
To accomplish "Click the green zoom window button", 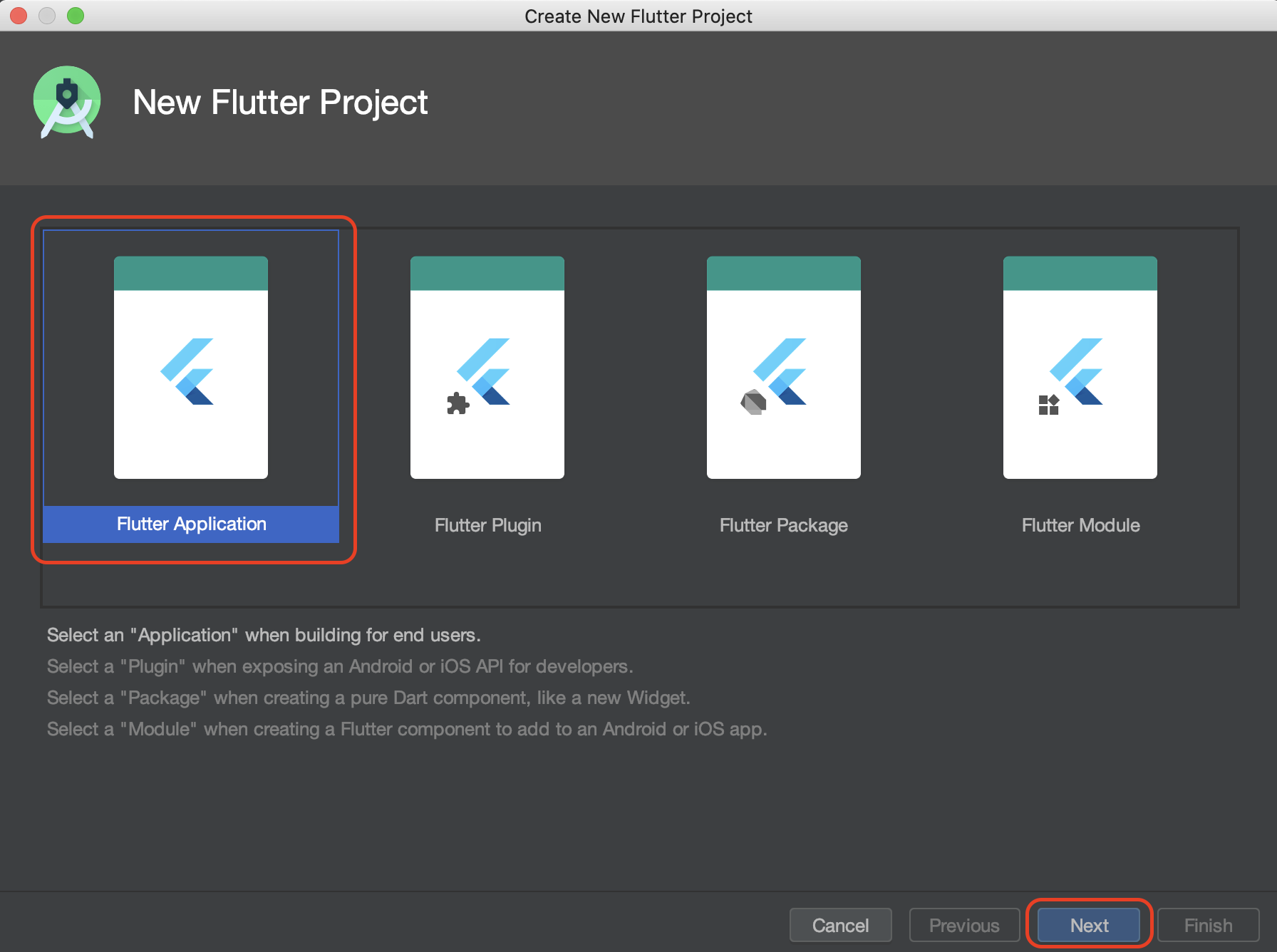I will pos(76,16).
